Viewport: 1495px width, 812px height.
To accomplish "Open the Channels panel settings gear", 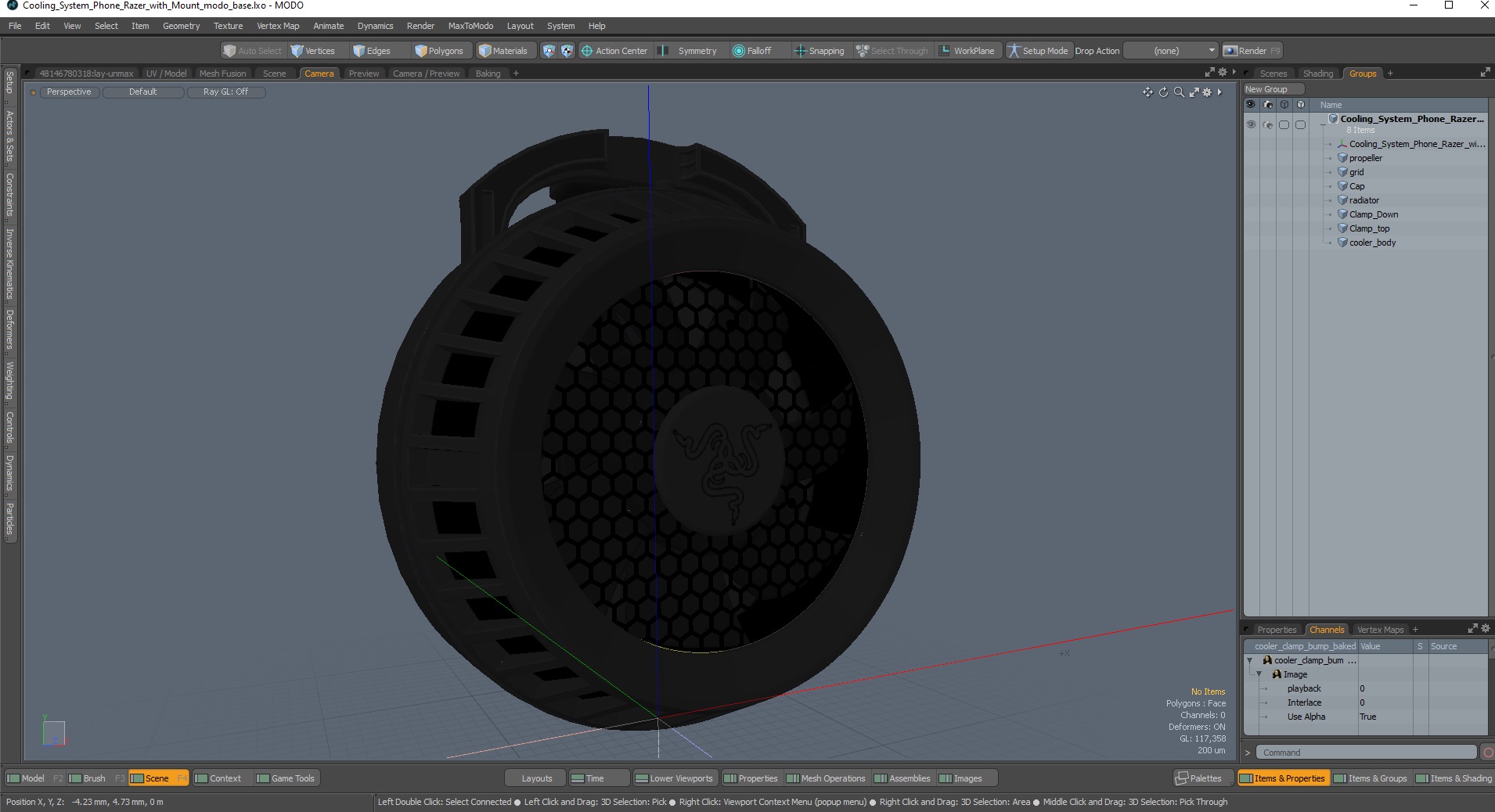I will click(1485, 629).
